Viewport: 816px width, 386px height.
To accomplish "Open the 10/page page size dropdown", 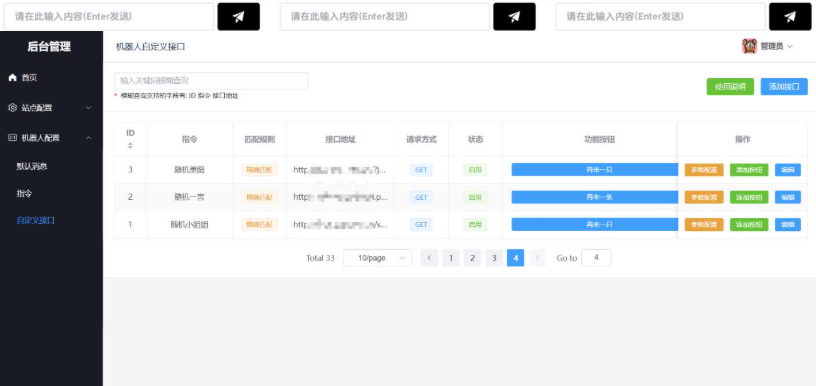I will 377,258.
